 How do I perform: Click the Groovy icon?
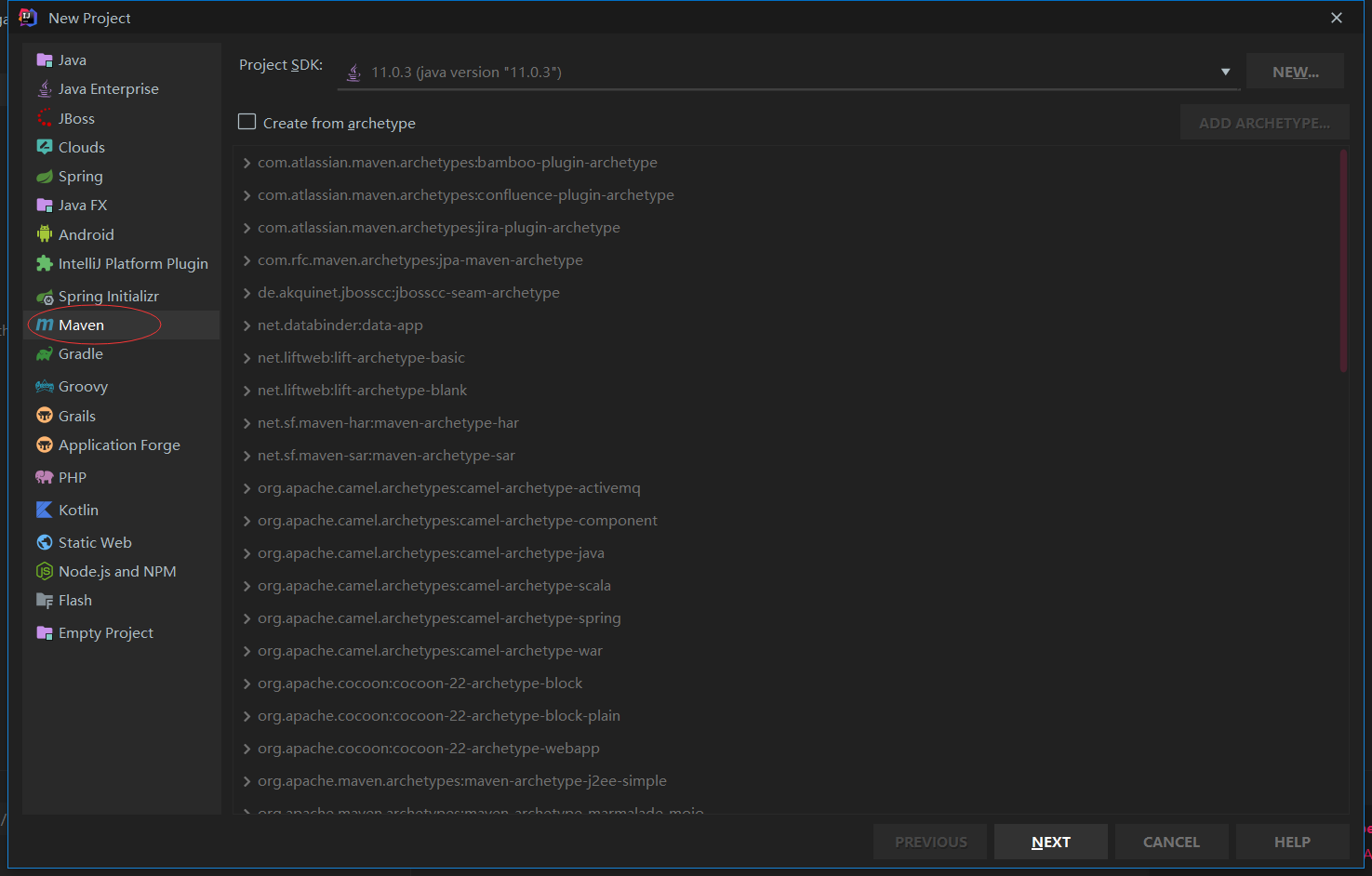coord(44,387)
